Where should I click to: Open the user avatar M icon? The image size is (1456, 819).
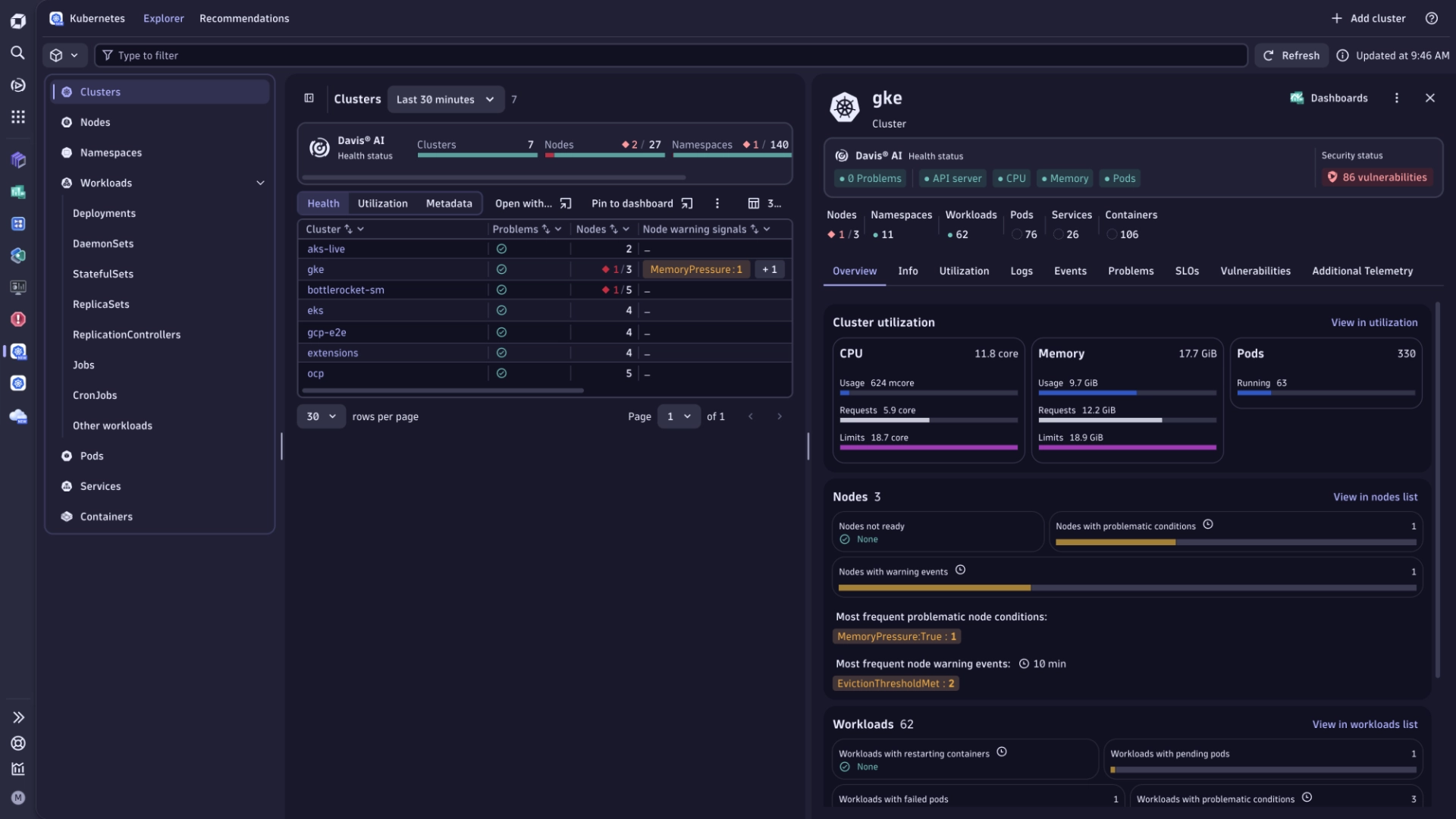18,798
